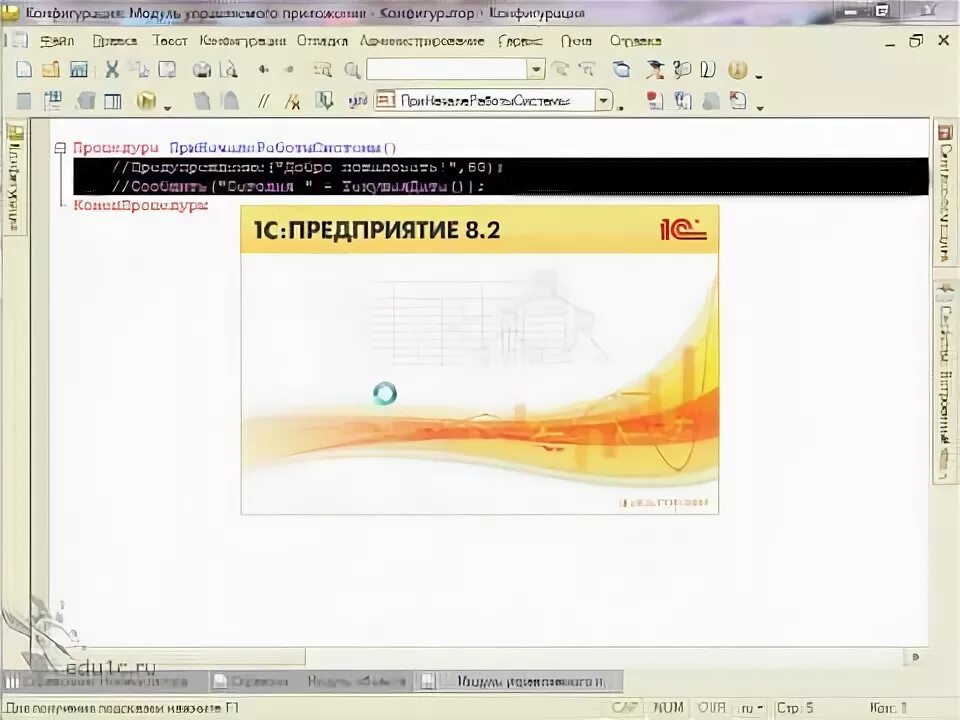Click the Стр: 5 status bar entry
The width and height of the screenshot is (960, 720).
pyautogui.click(x=795, y=708)
